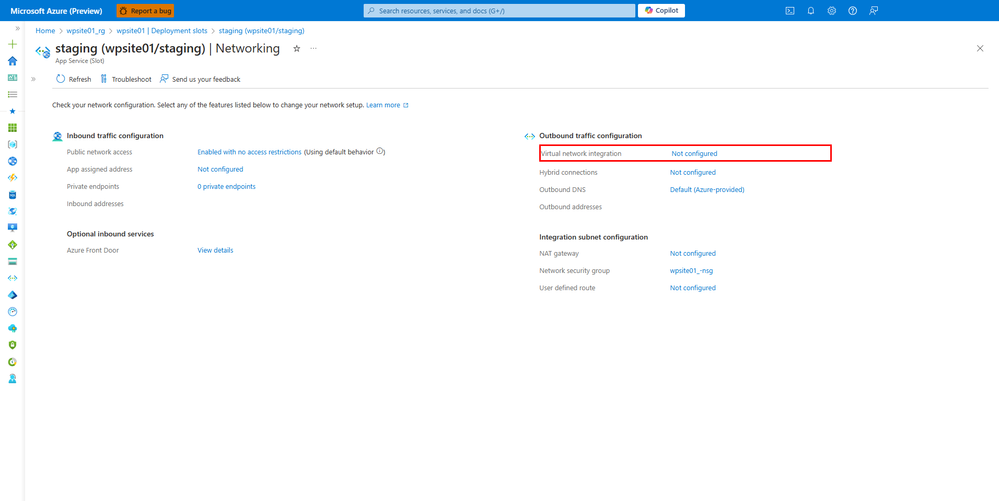Click the Outbound addresses label
The height and width of the screenshot is (501, 999).
pyautogui.click(x=570, y=207)
